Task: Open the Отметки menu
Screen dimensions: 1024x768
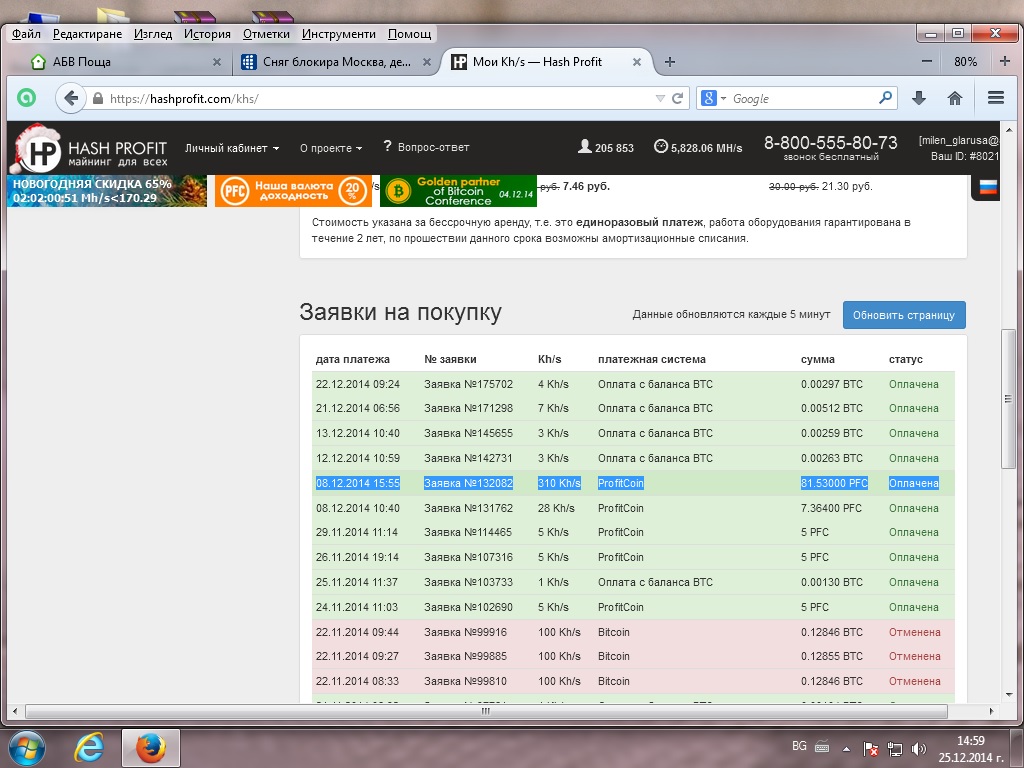Action: point(266,34)
